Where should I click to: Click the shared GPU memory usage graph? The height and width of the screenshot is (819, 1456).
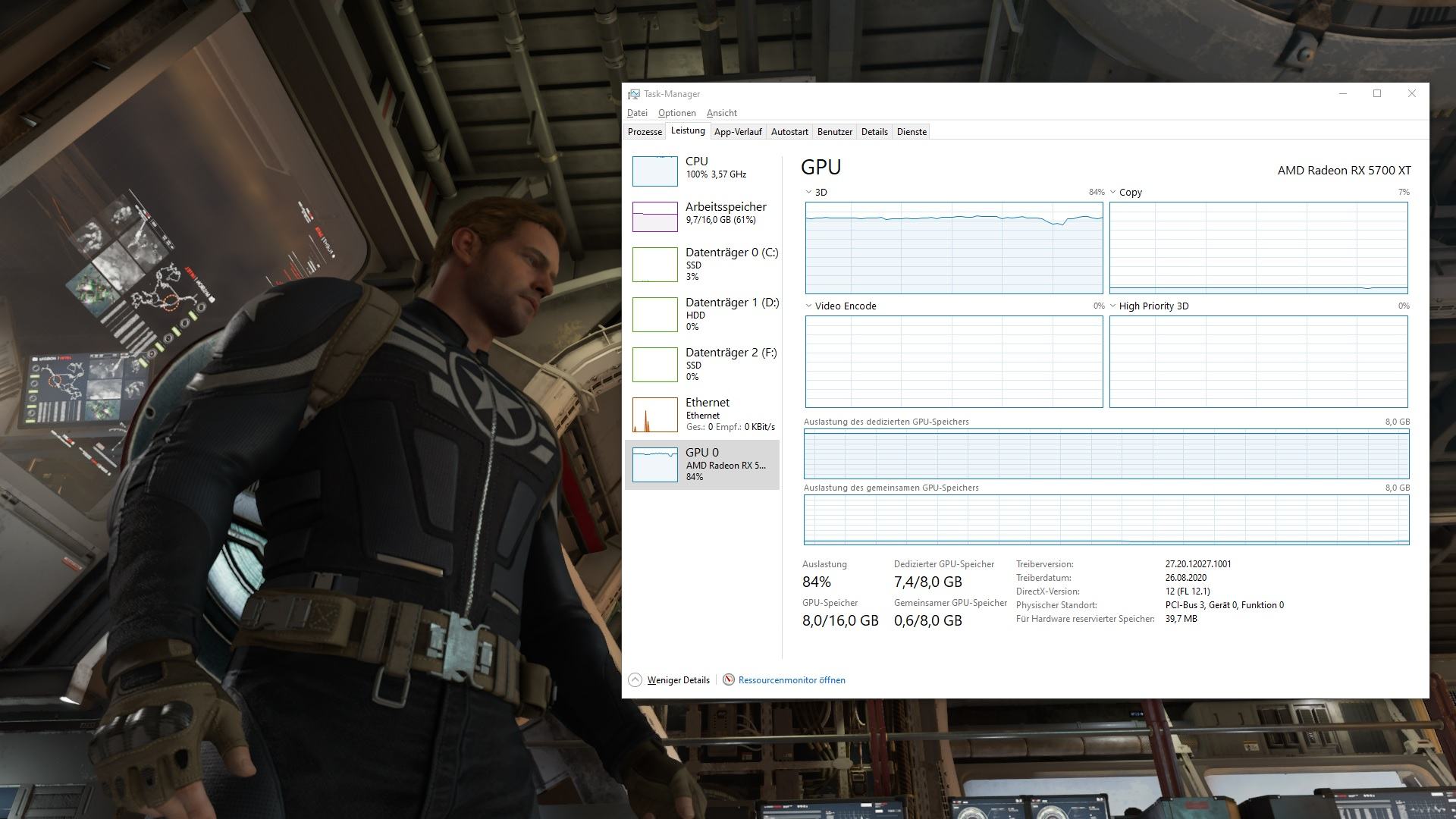point(1106,520)
